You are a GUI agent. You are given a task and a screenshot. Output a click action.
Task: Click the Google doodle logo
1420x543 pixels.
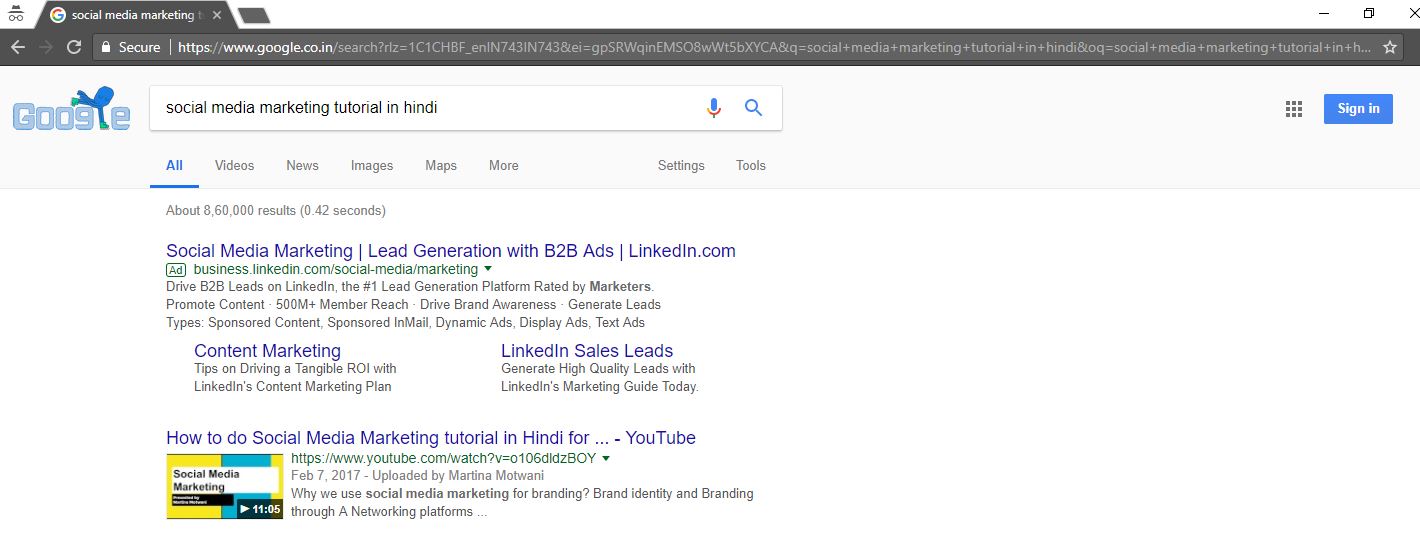pyautogui.click(x=71, y=110)
